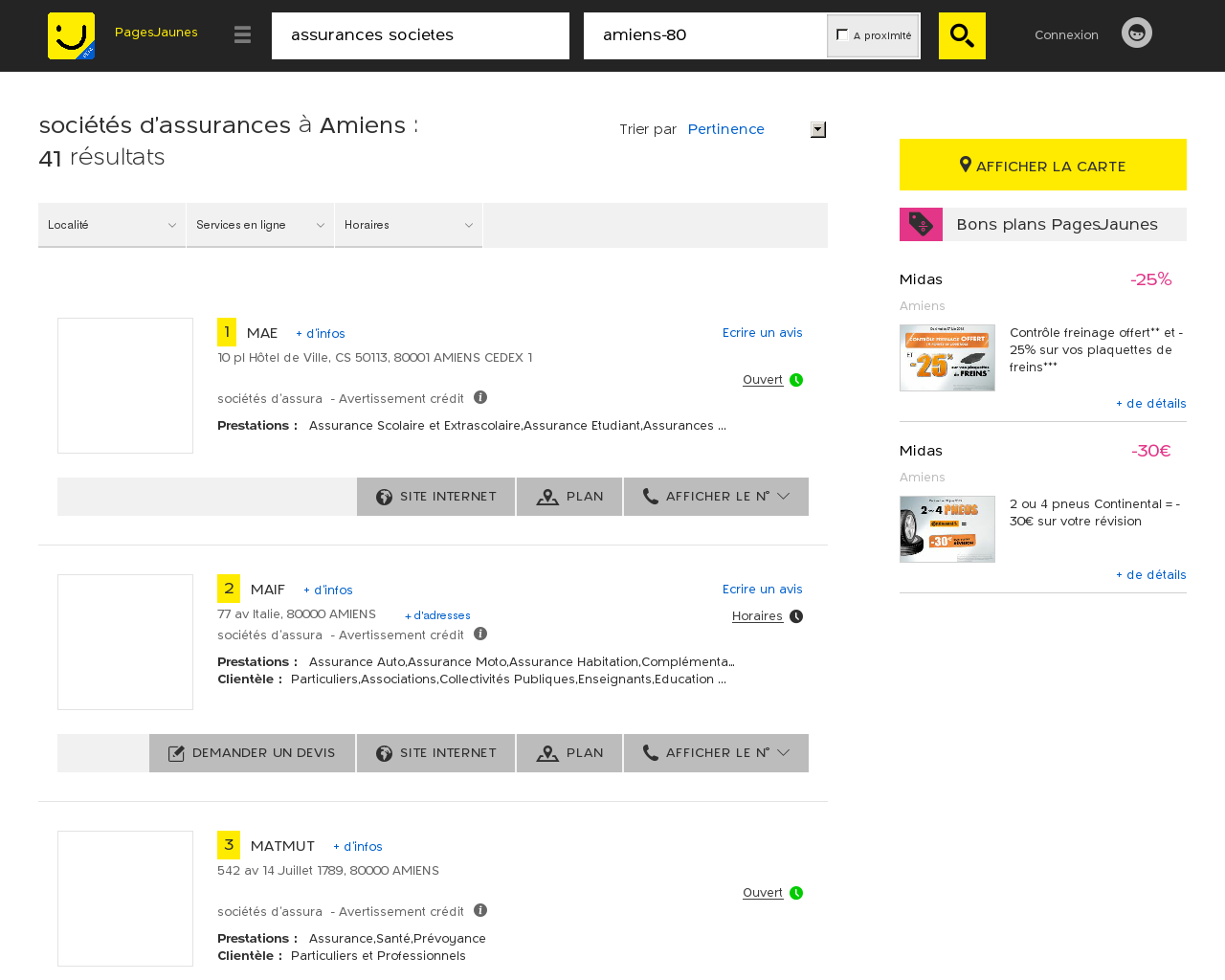The image size is (1225, 980).
Task: Click the phone icon for MAIF number
Action: [x=651, y=752]
